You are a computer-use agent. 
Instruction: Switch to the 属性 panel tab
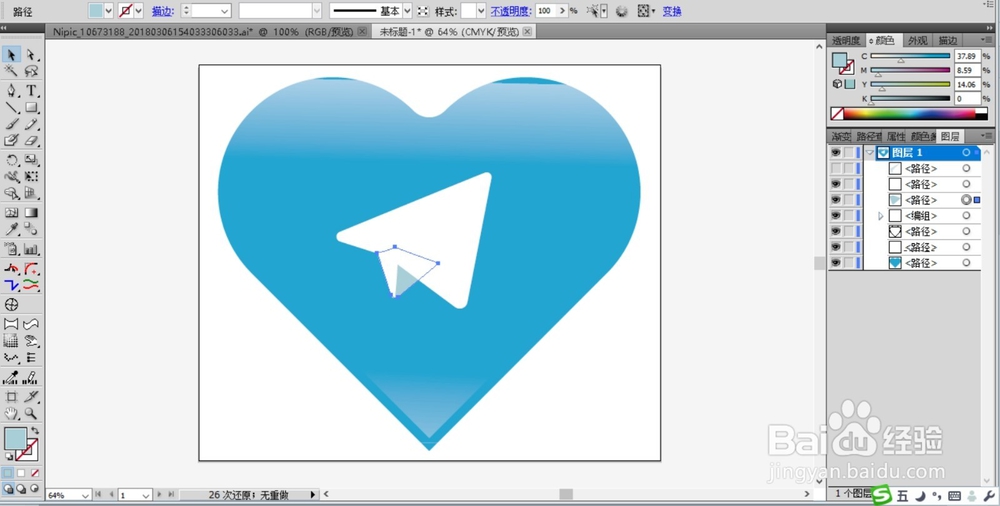(895, 137)
